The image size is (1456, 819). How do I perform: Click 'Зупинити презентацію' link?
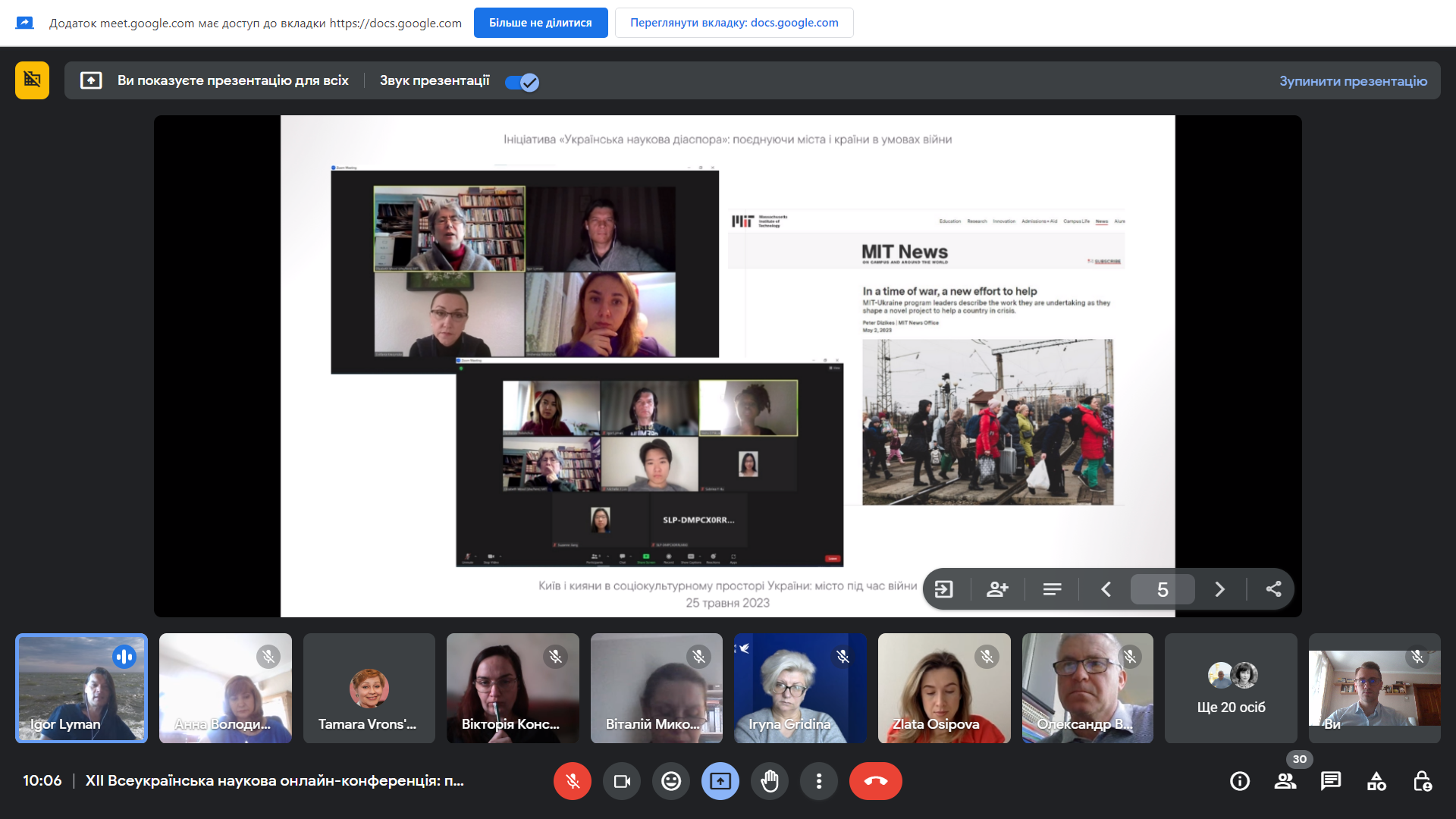point(1353,81)
